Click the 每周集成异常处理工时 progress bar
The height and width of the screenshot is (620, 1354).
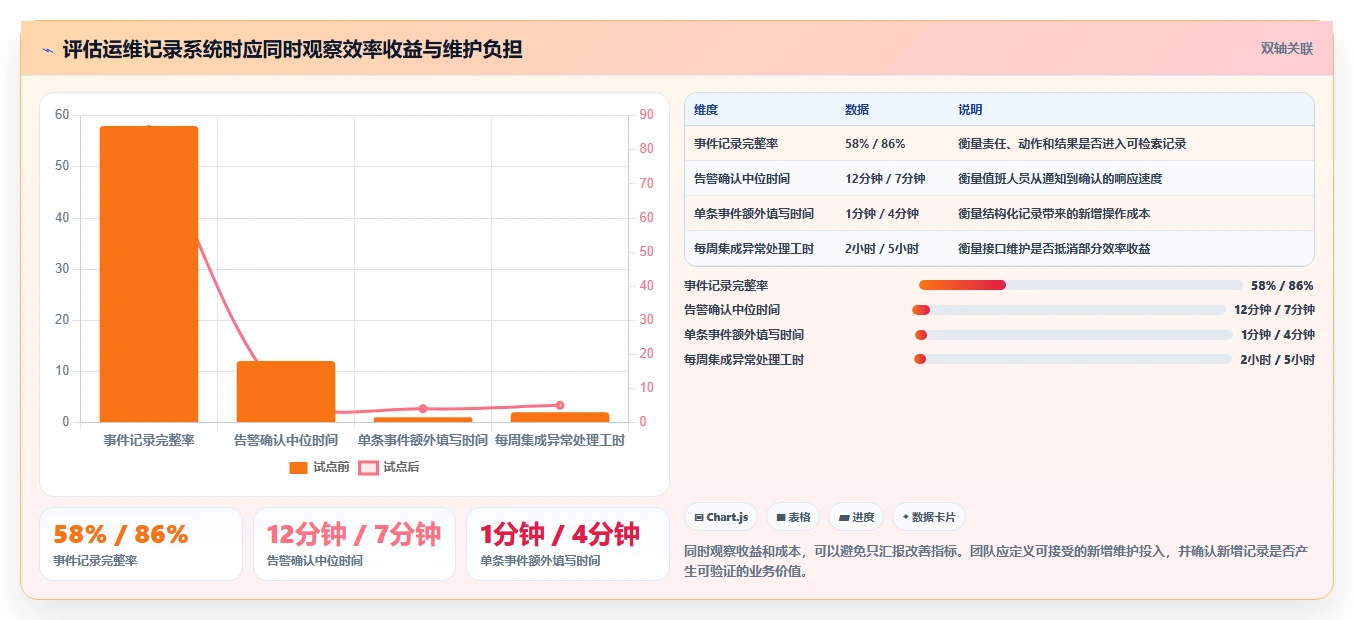tap(1073, 359)
